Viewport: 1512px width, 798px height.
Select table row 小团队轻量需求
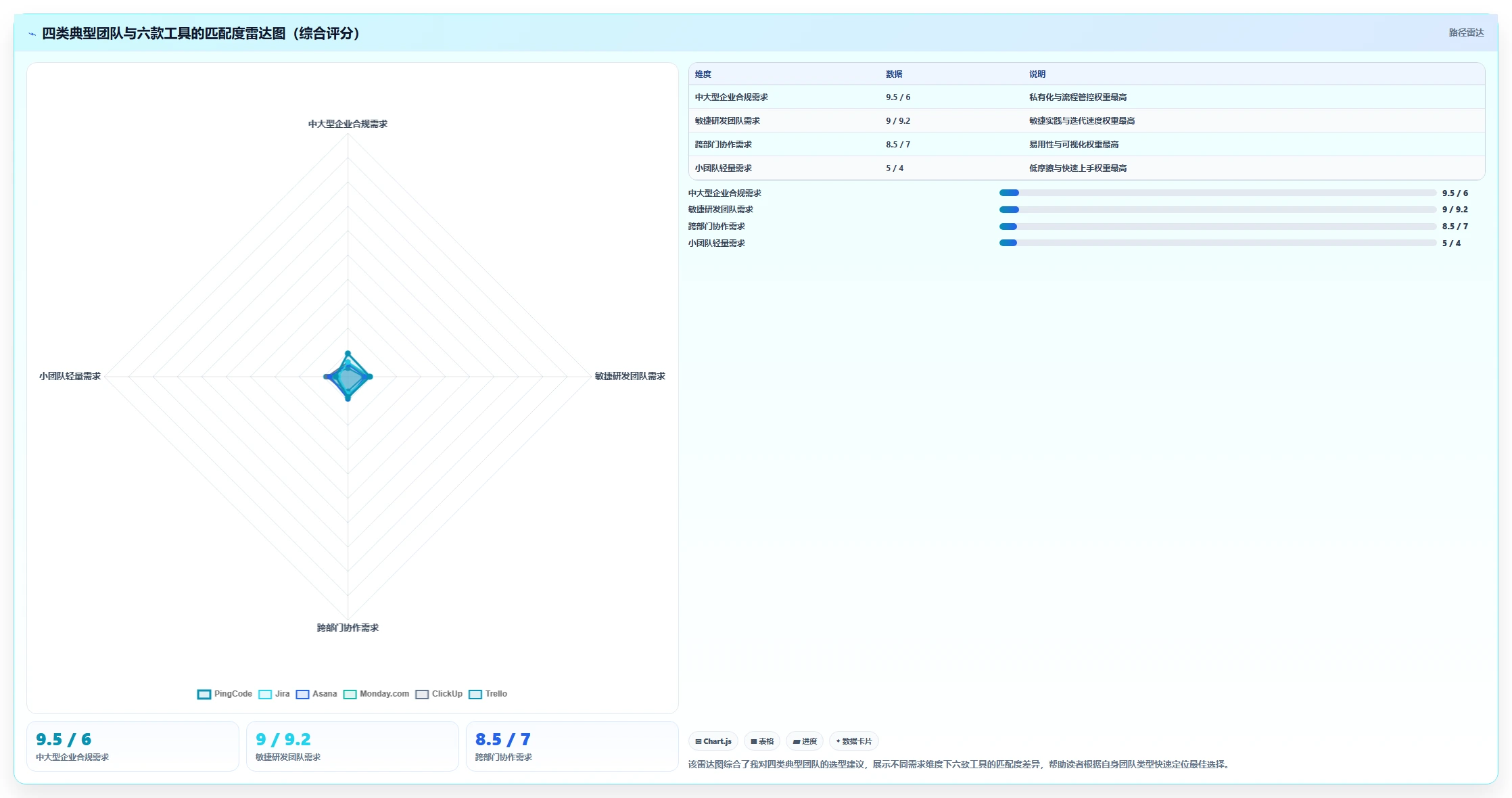tap(1087, 168)
